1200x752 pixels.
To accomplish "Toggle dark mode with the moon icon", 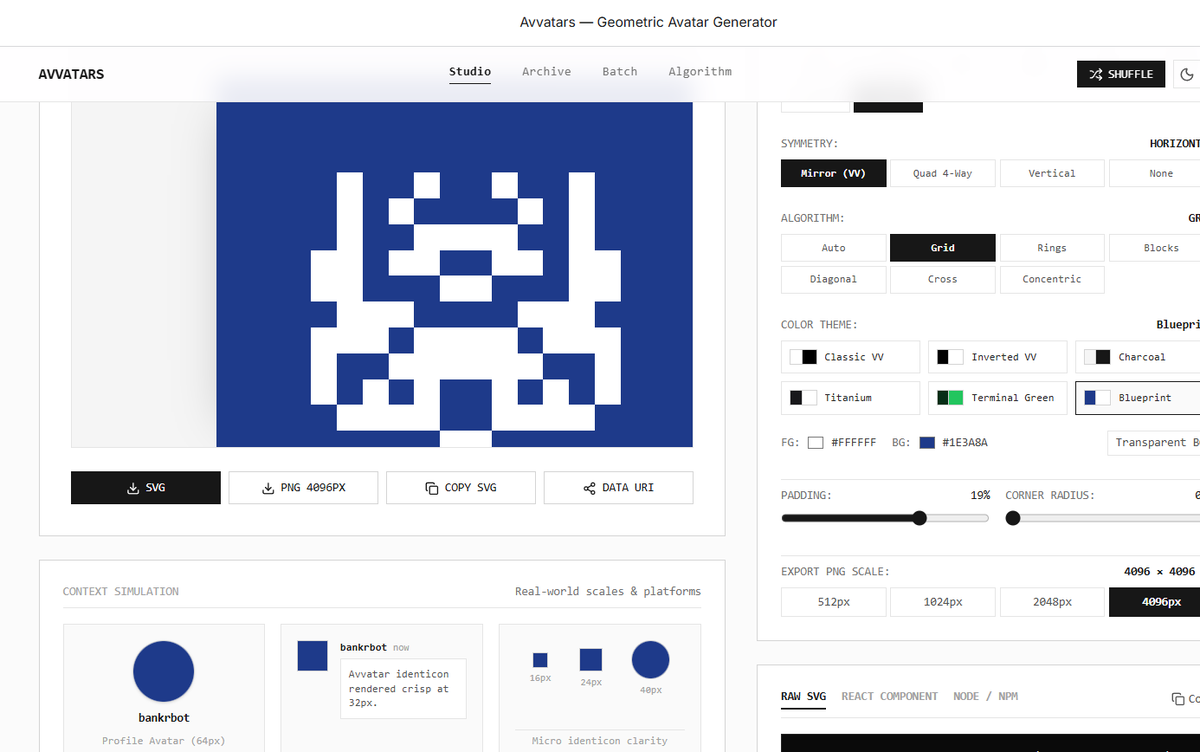I will (1187, 74).
